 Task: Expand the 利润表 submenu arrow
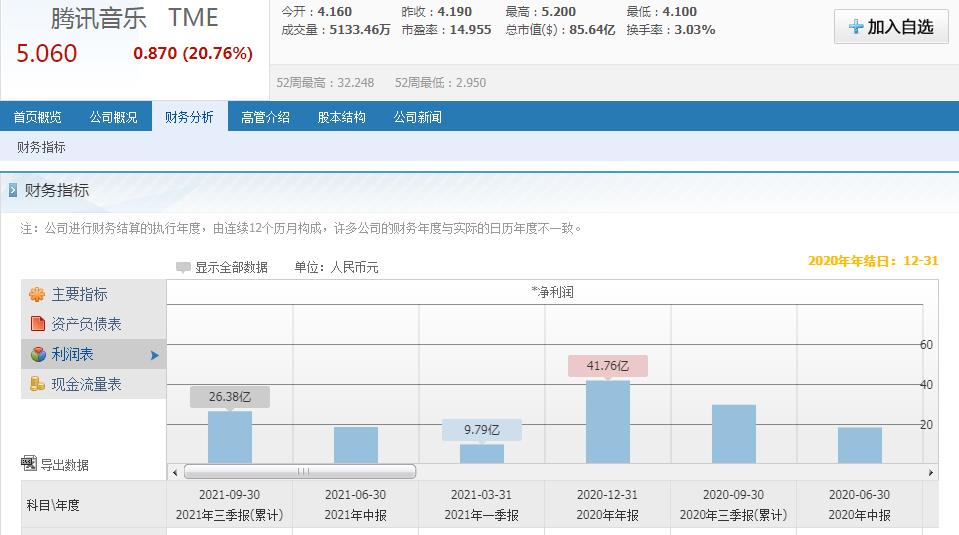(155, 355)
